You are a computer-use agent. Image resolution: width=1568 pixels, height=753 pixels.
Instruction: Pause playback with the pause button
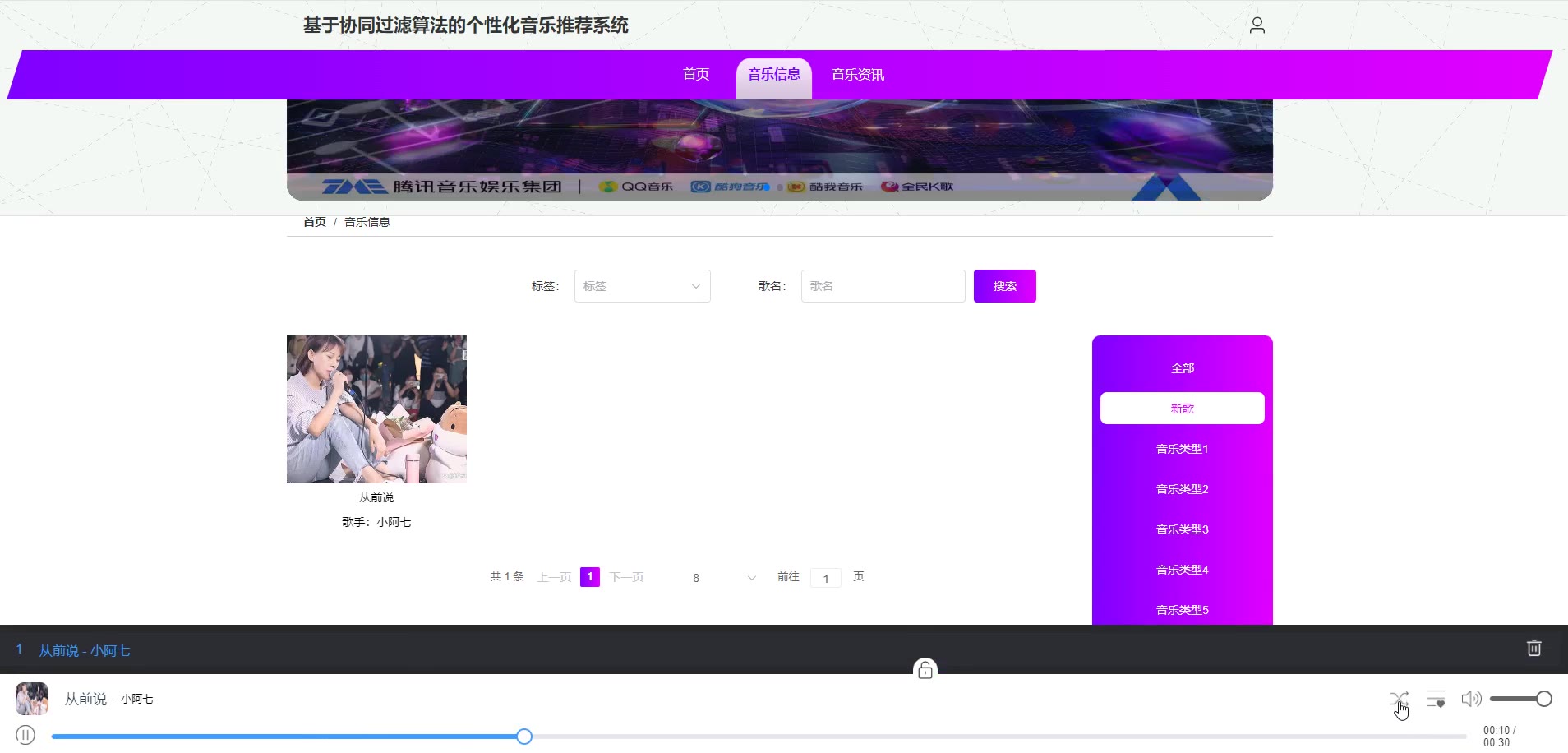[x=25, y=735]
